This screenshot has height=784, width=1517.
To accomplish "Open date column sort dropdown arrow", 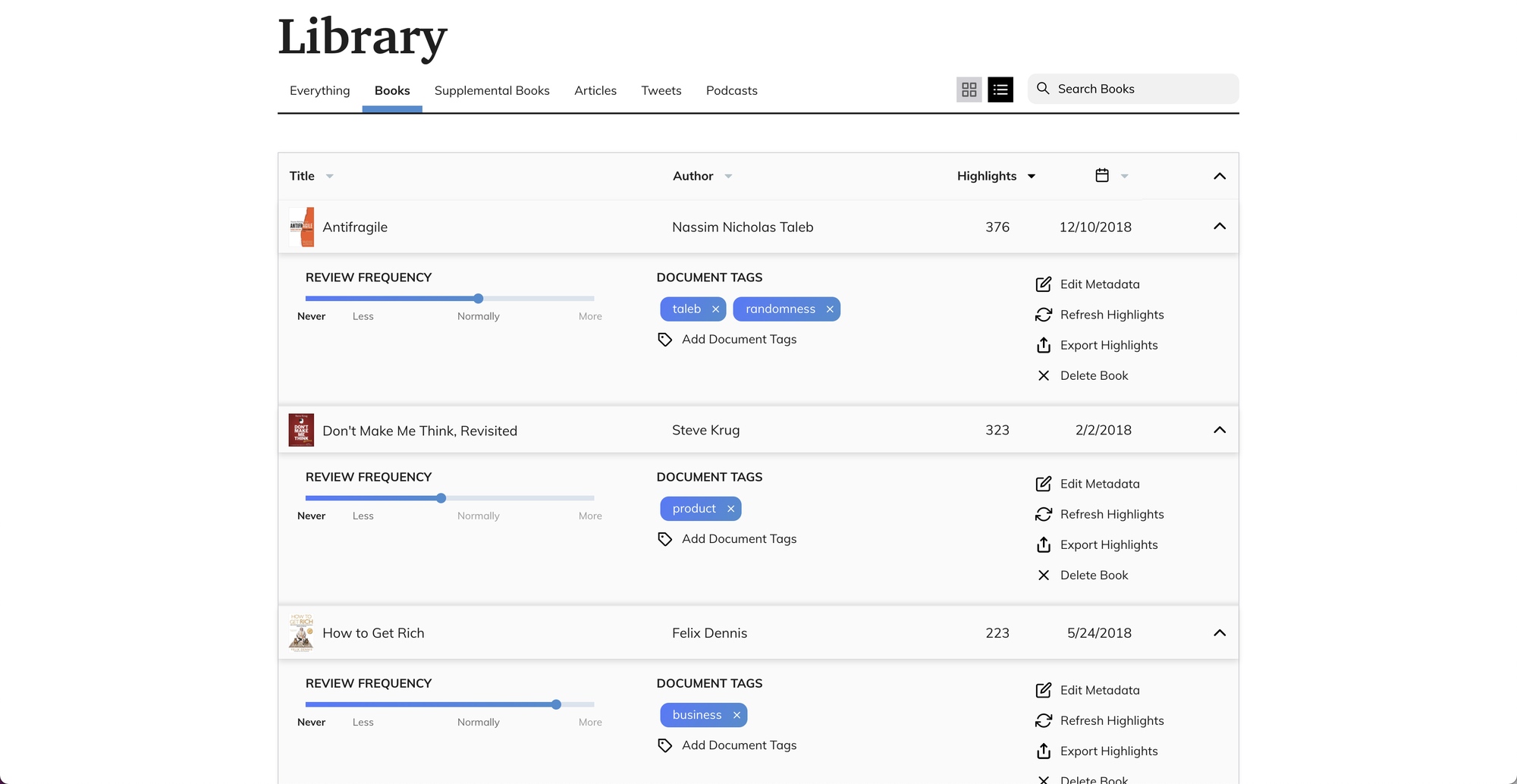I will pyautogui.click(x=1125, y=176).
